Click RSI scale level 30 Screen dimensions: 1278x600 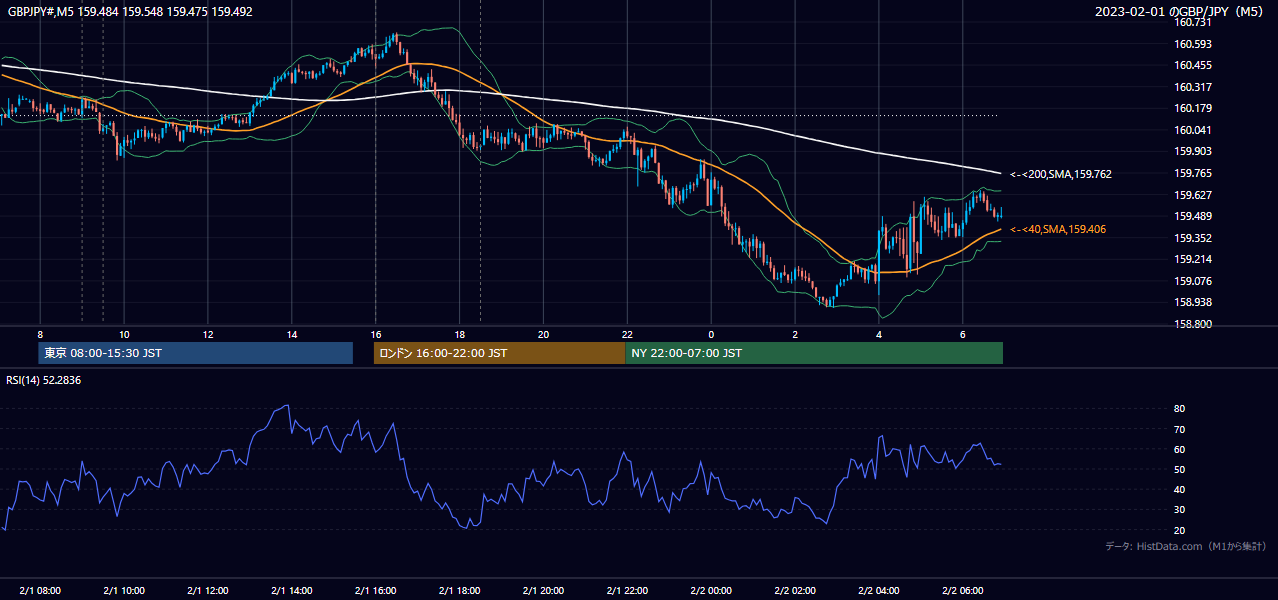tap(1180, 510)
